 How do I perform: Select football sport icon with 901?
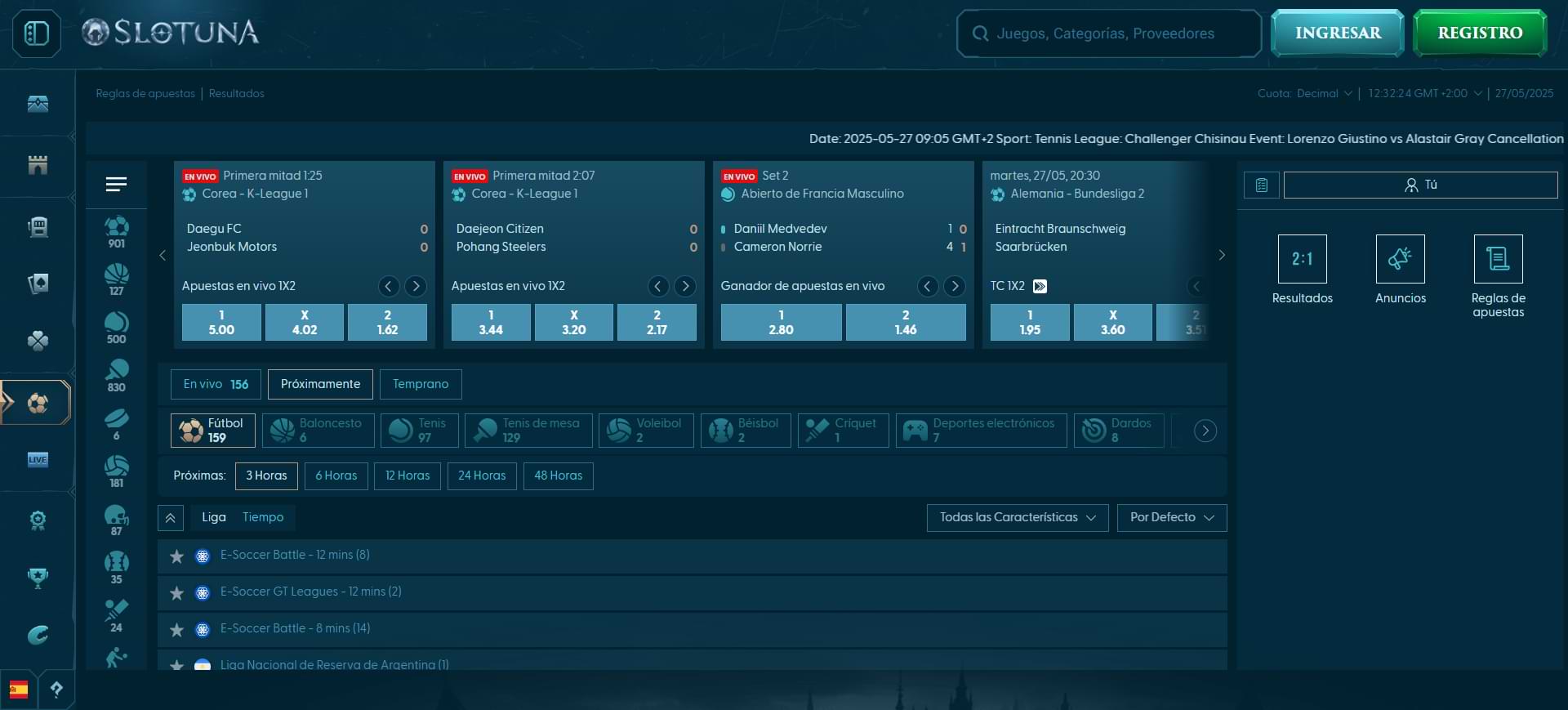pos(117,232)
